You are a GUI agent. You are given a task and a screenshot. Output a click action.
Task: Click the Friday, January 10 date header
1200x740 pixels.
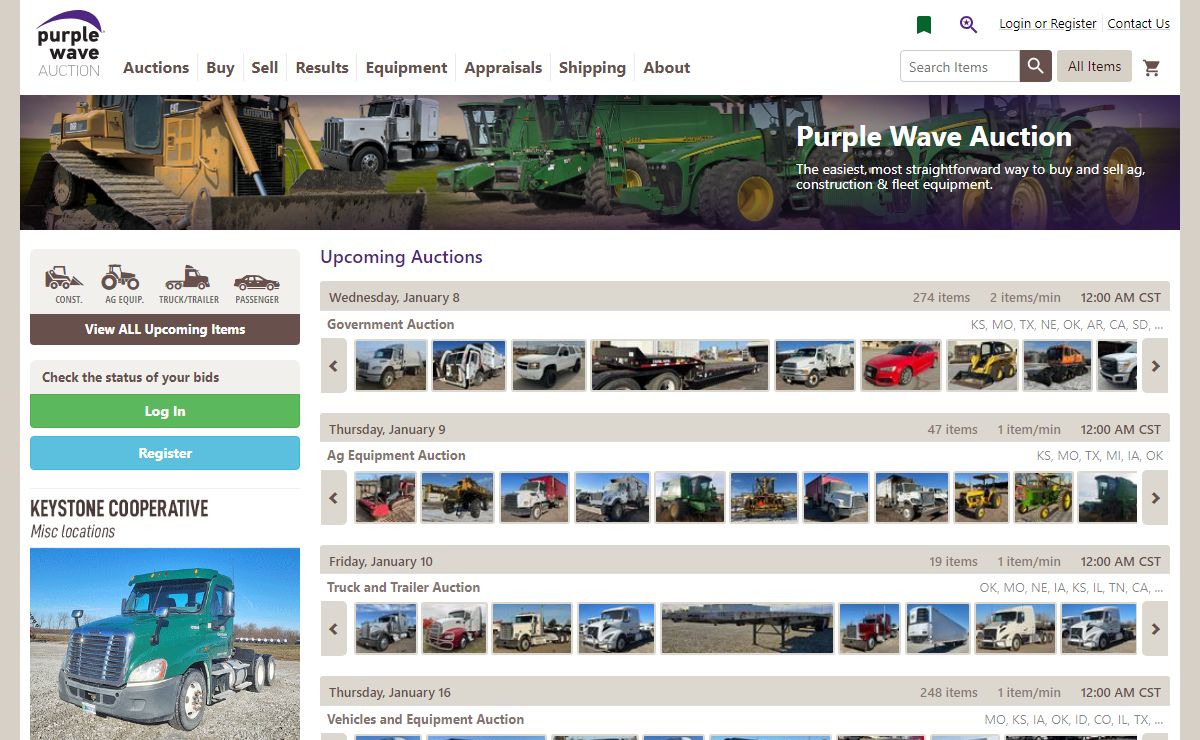coord(381,561)
